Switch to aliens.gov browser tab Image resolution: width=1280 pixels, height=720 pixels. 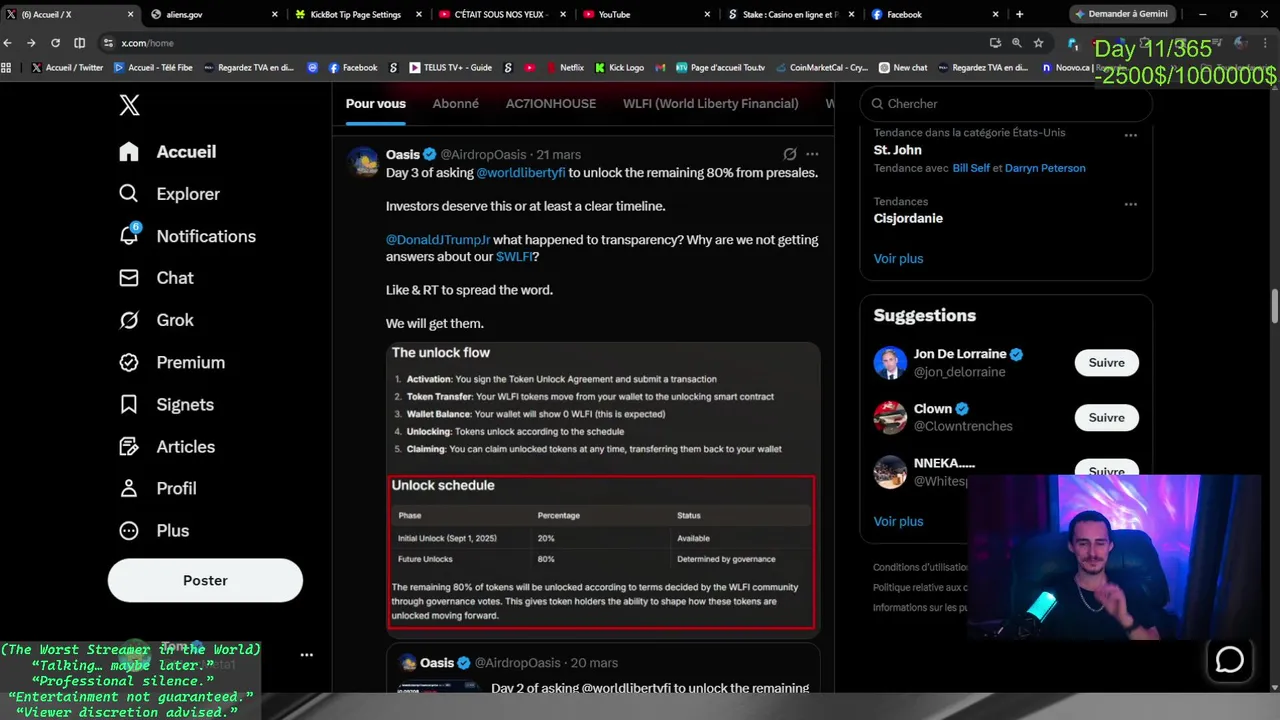pos(214,14)
